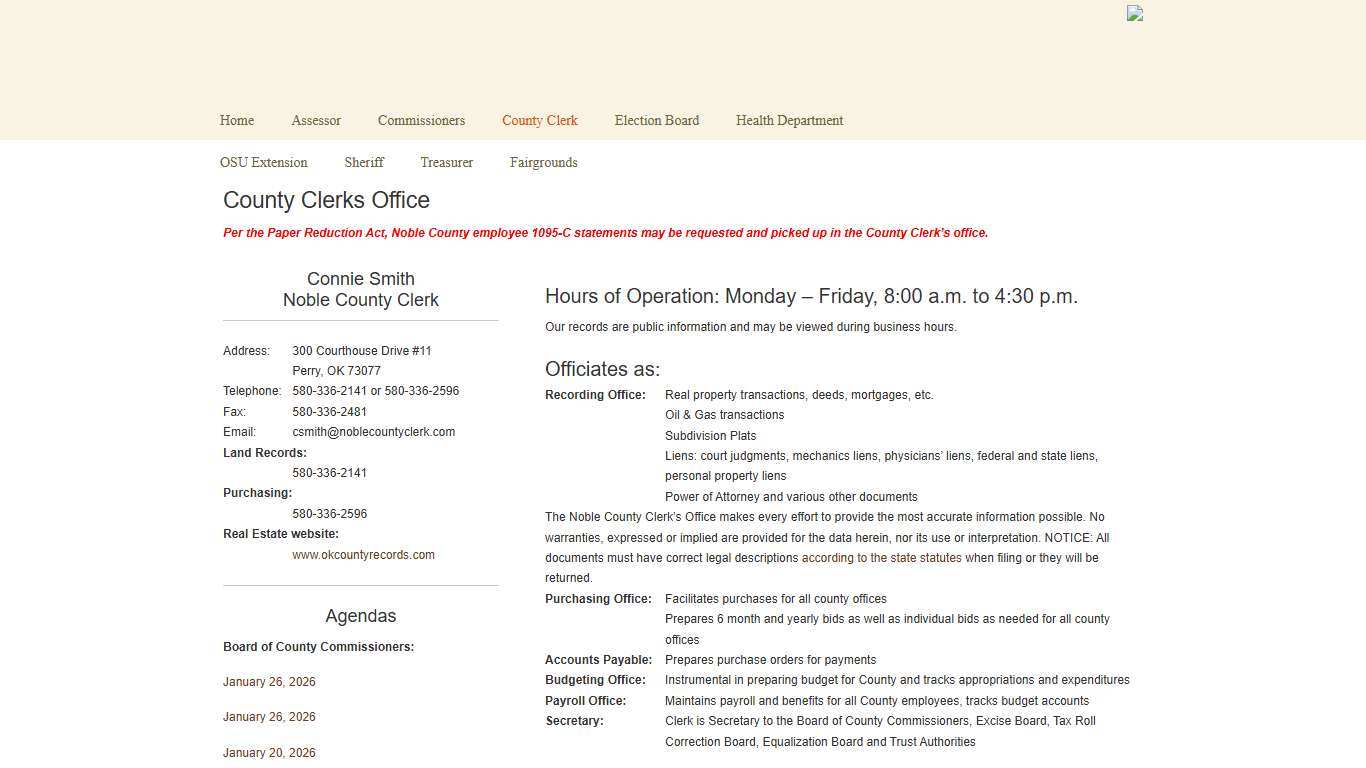The height and width of the screenshot is (768, 1366).
Task: Open the first January 26, 2026 agenda
Action: tap(269, 681)
